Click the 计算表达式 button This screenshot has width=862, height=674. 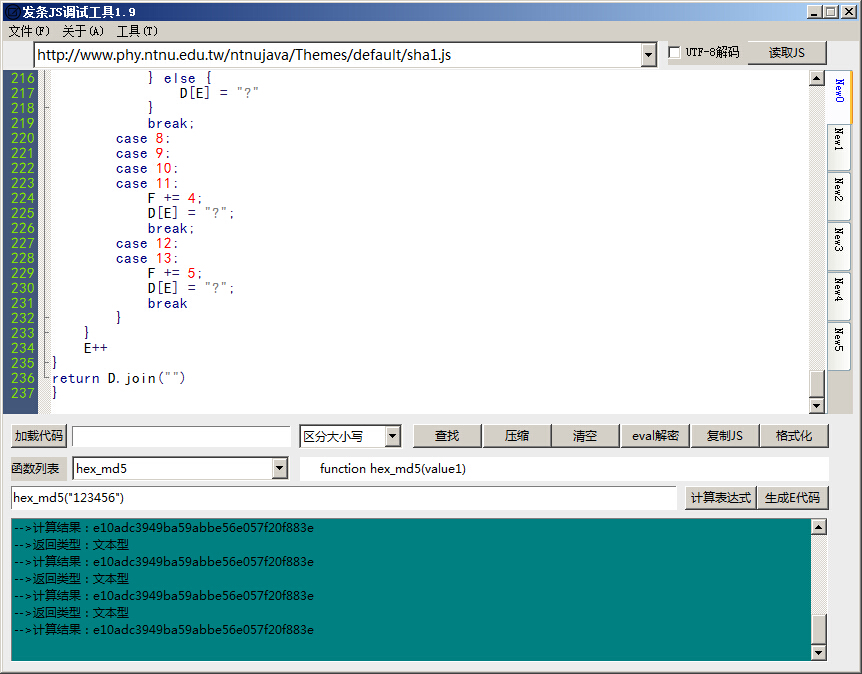click(x=719, y=498)
